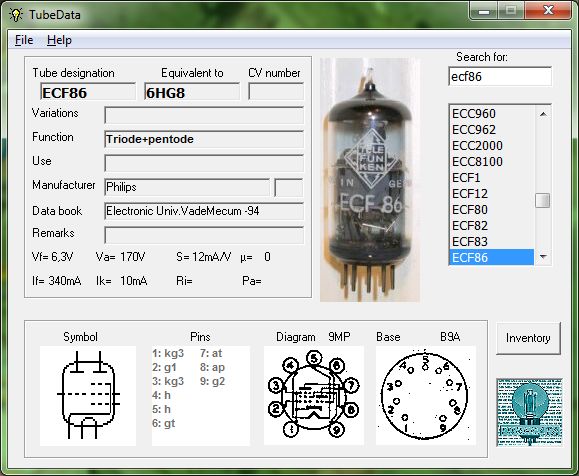Open the Help menu
Image resolution: width=579 pixels, height=476 pixels.
tap(59, 40)
